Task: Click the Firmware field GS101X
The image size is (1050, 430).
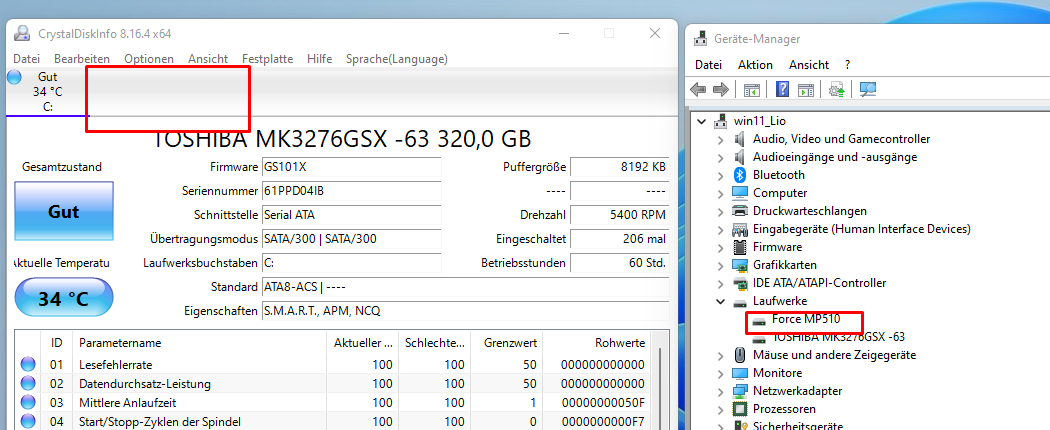Action: [x=351, y=167]
